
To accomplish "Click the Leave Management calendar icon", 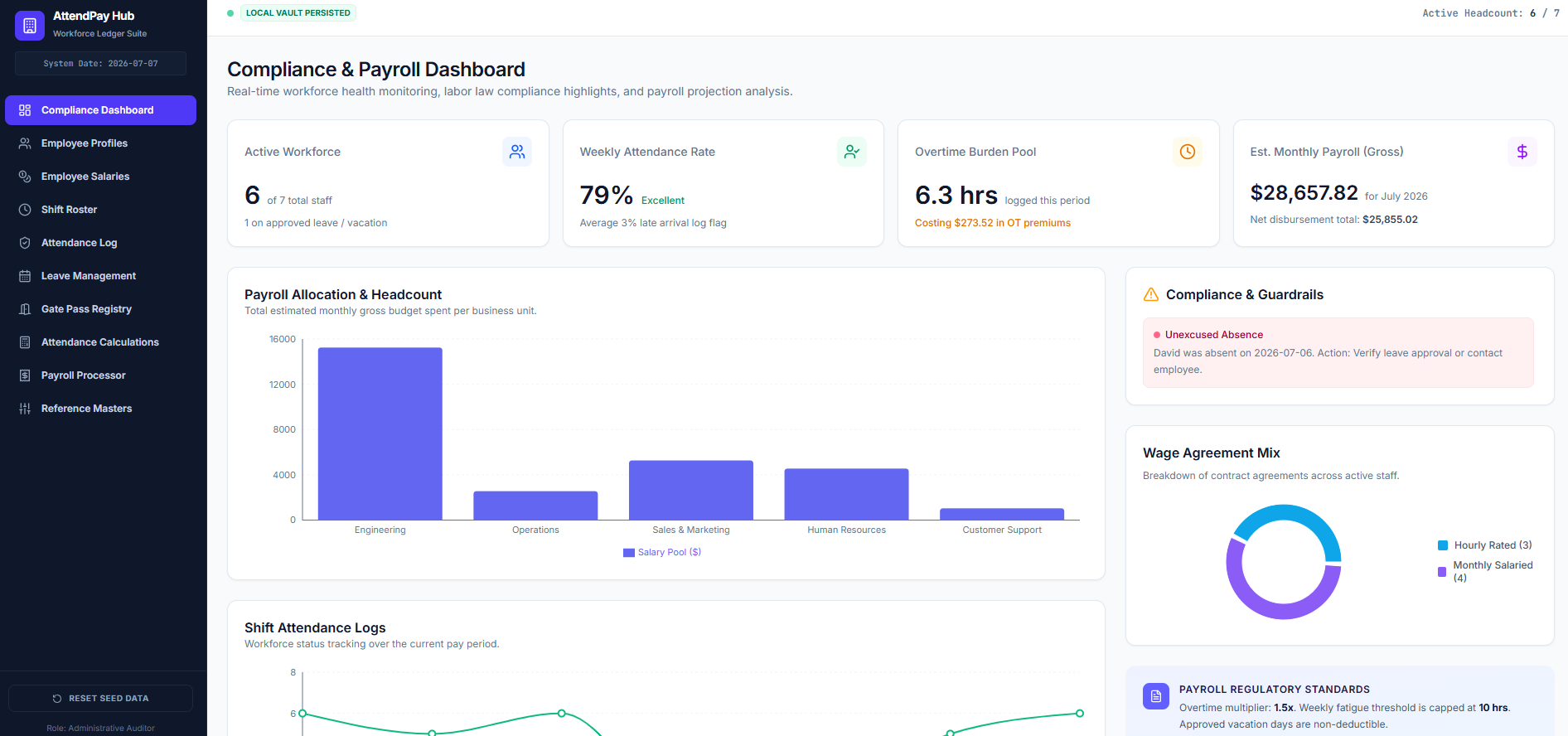I will point(25,276).
